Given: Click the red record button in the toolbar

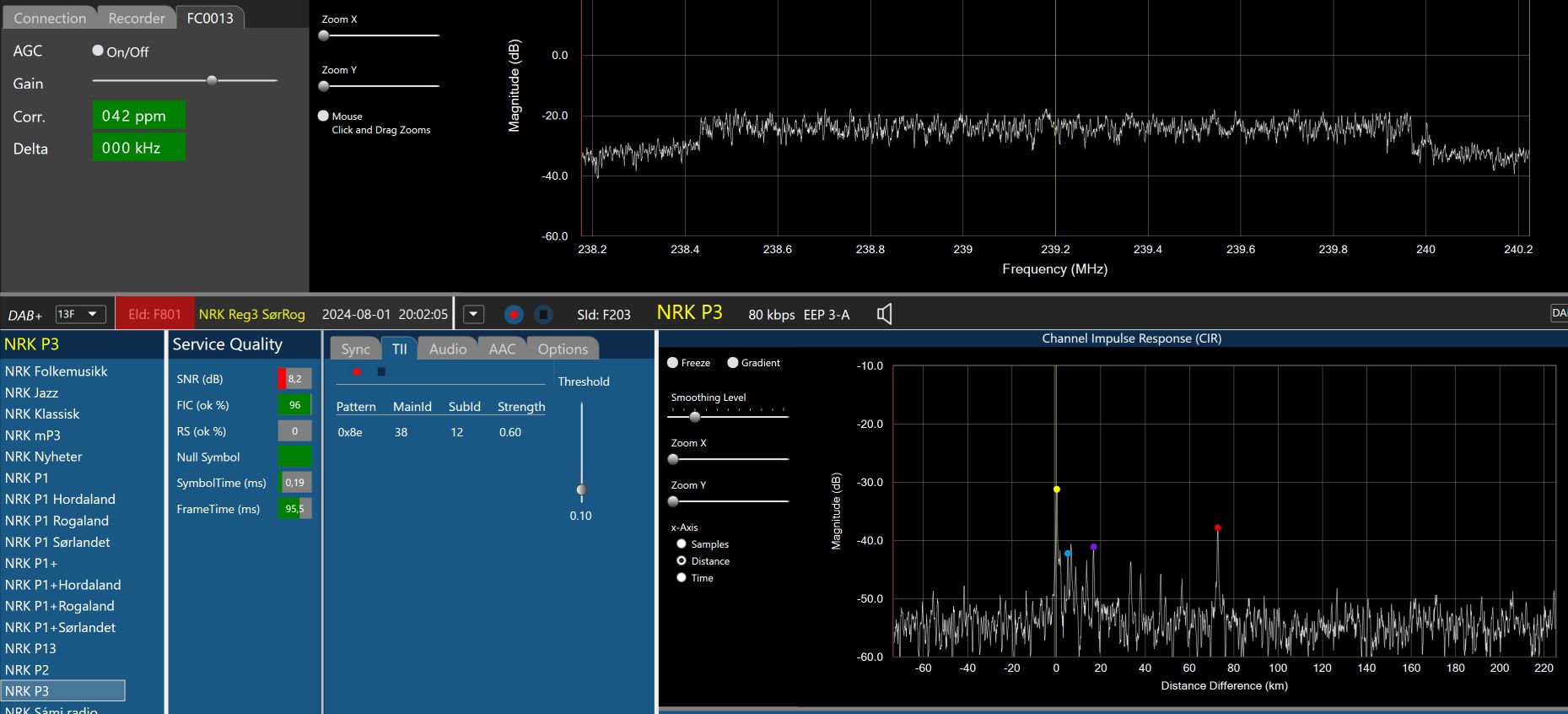Looking at the screenshot, I should coord(514,314).
